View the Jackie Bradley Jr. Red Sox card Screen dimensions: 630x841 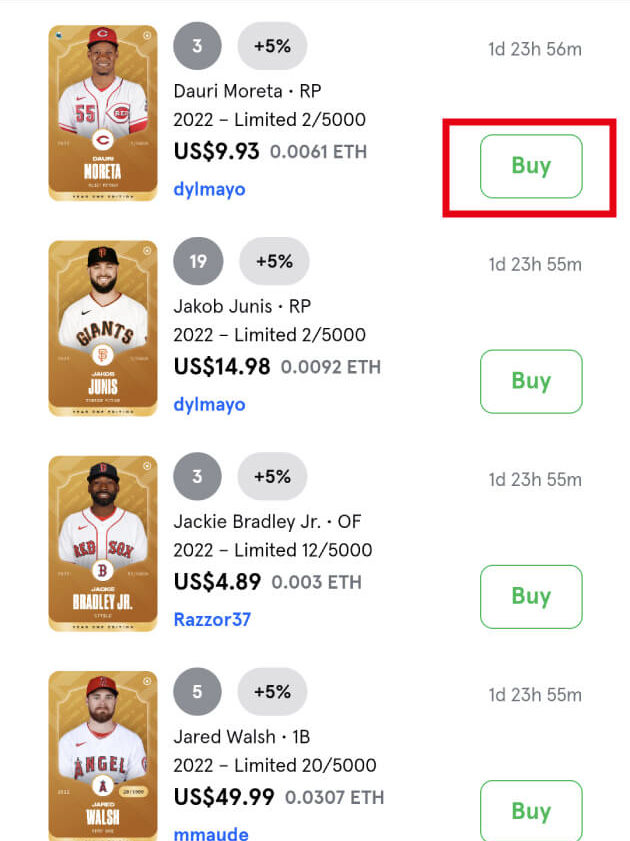(103, 543)
